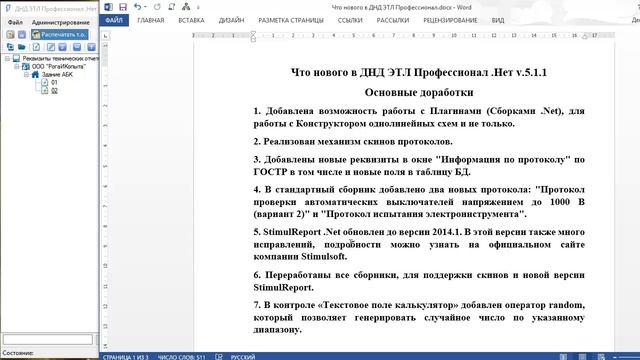Open the РЕЦЕНЗИРОВАНИЕ ribbon tab
Image resolution: width=640 pixels, height=360 pixels.
click(450, 20)
